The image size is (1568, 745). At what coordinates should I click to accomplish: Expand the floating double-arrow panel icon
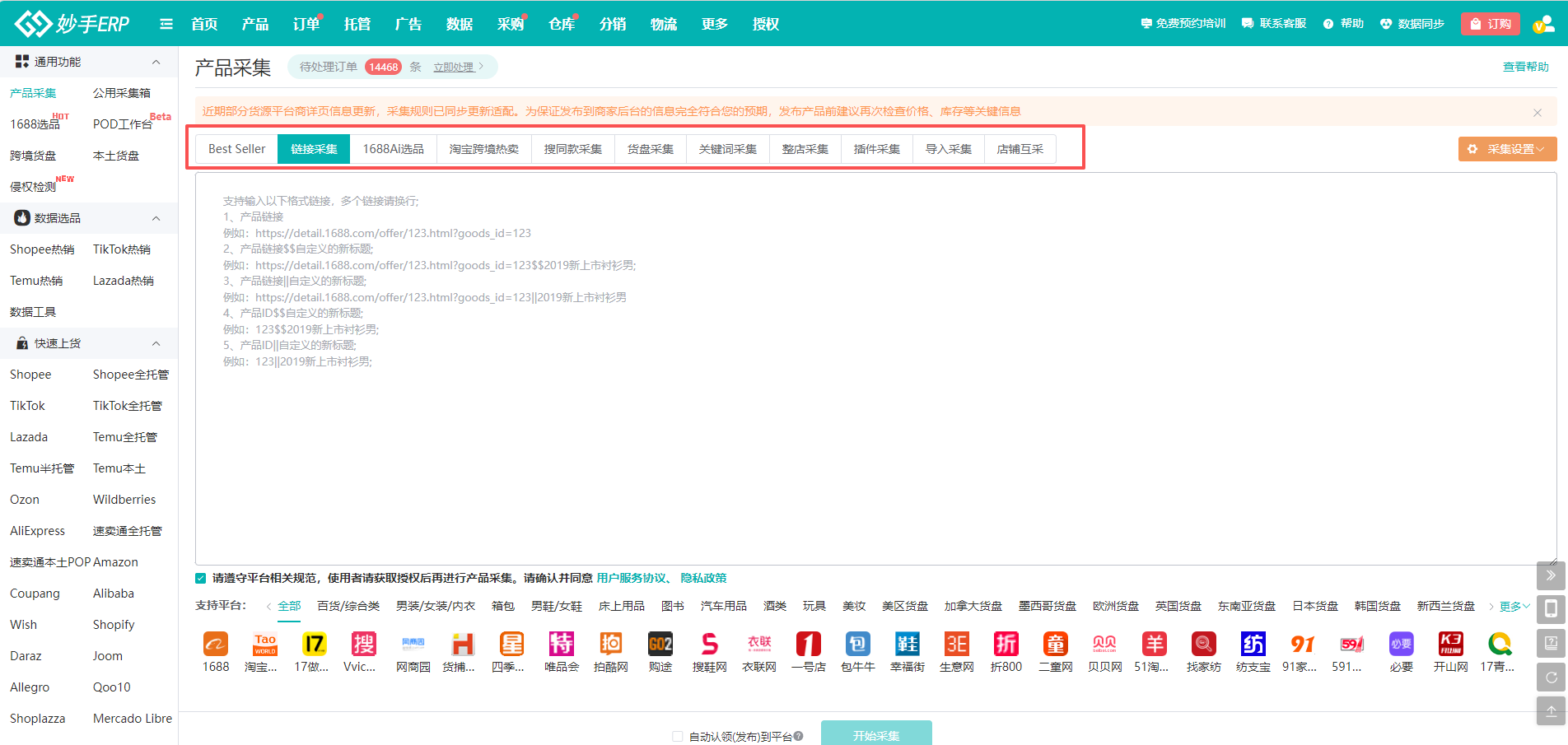(x=1551, y=575)
